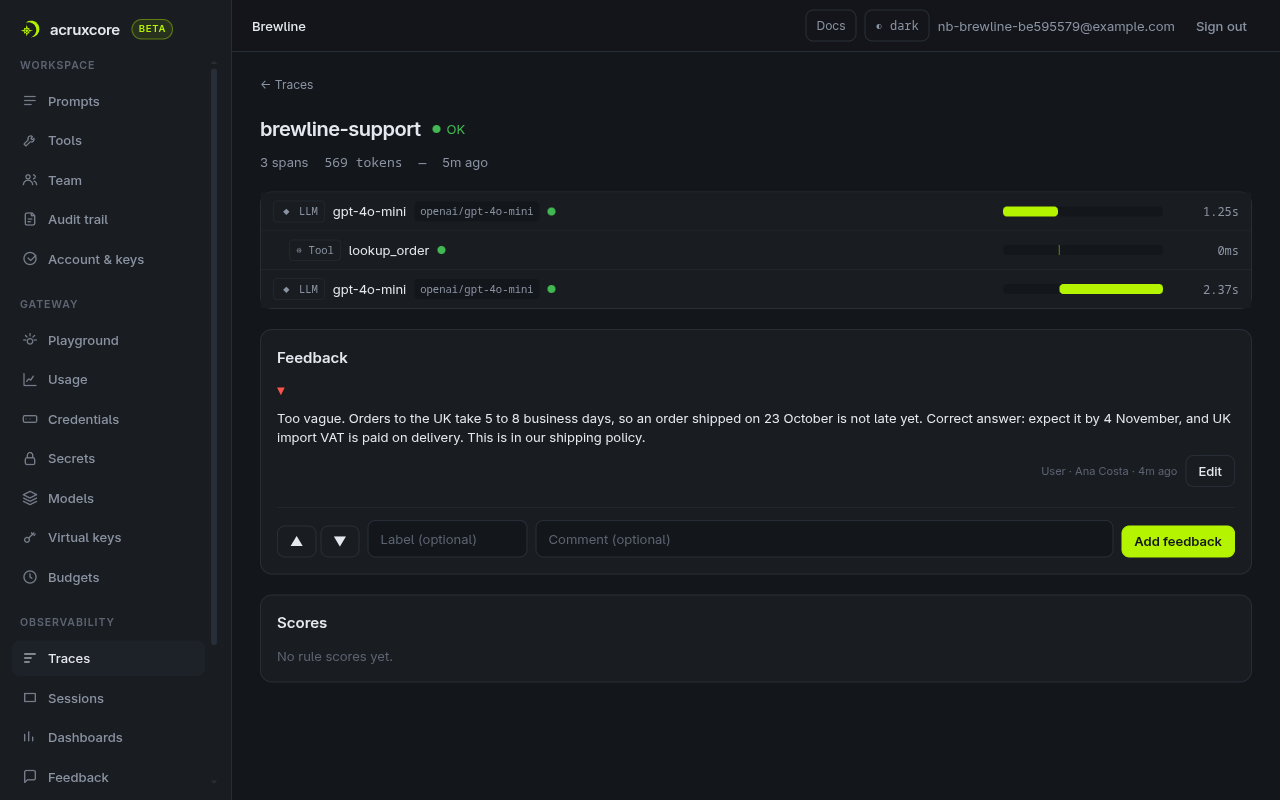Viewport: 1280px width, 800px height.
Task: Select Traces in the sidebar
Action: pyautogui.click(x=108, y=658)
